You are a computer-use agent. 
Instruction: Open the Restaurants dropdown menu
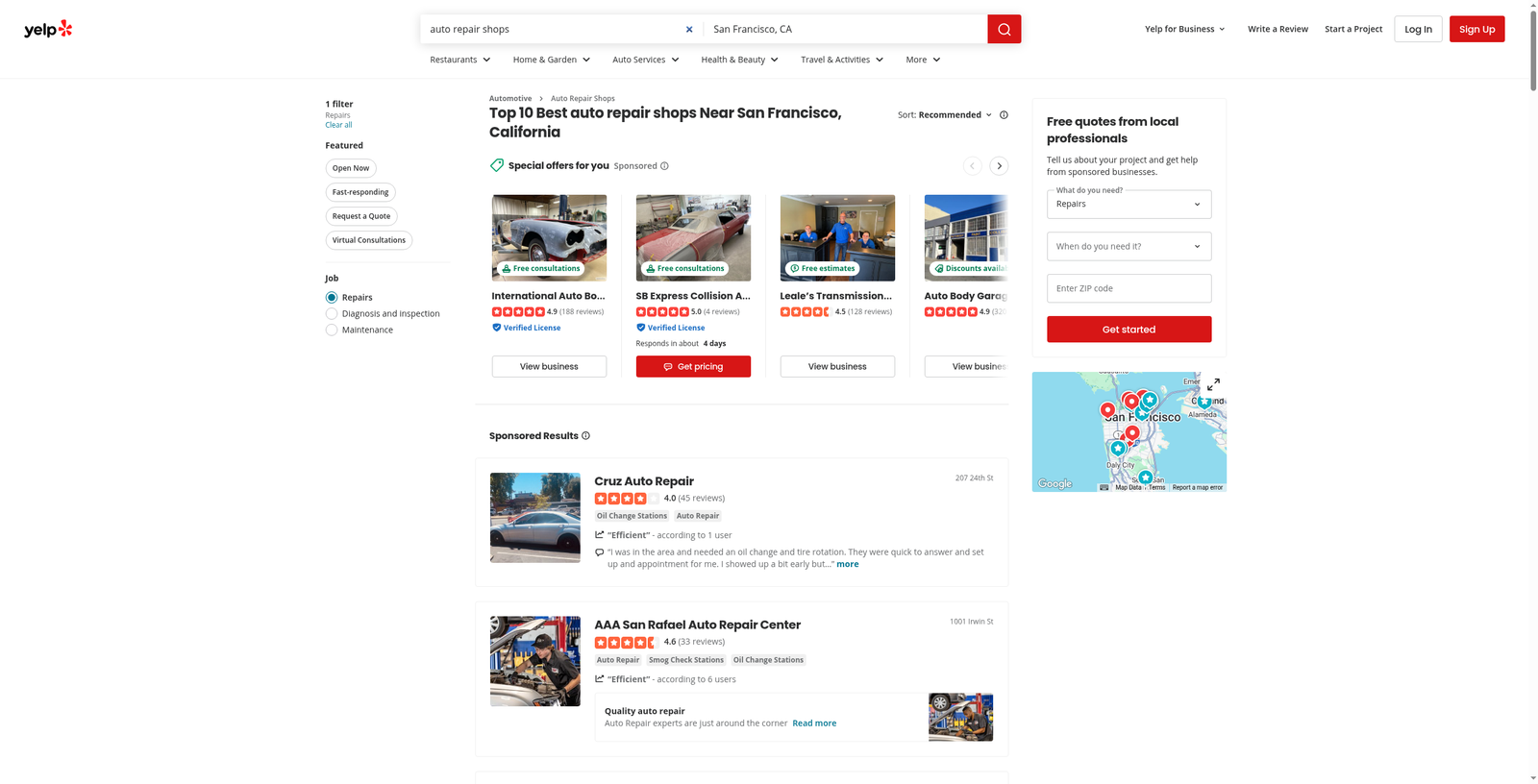click(460, 60)
